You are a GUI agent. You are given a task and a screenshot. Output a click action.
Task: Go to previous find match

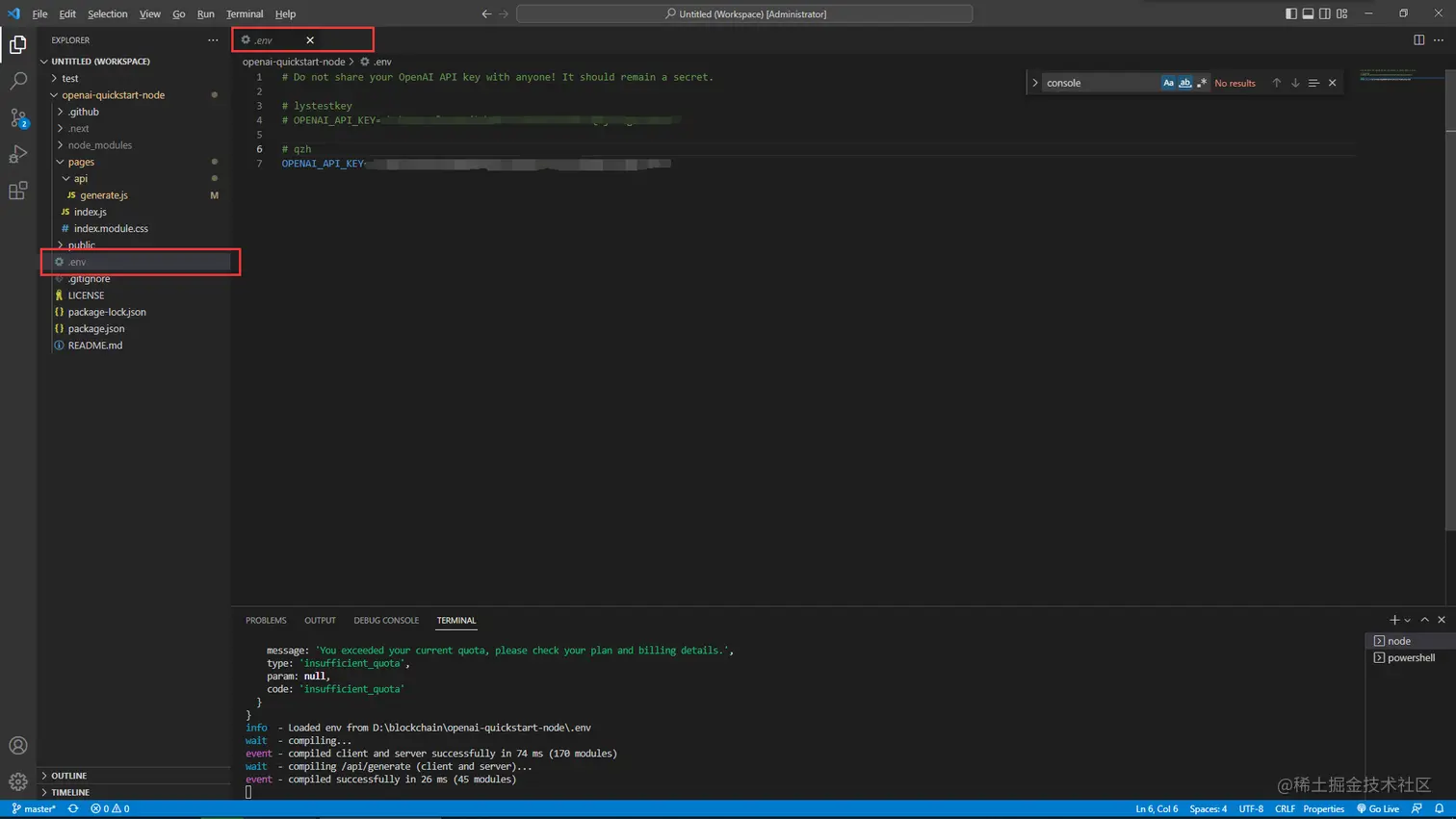click(x=1277, y=83)
